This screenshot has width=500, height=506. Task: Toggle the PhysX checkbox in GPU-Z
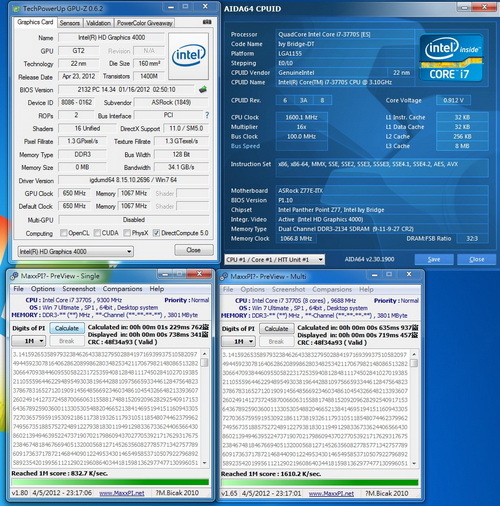[x=127, y=233]
